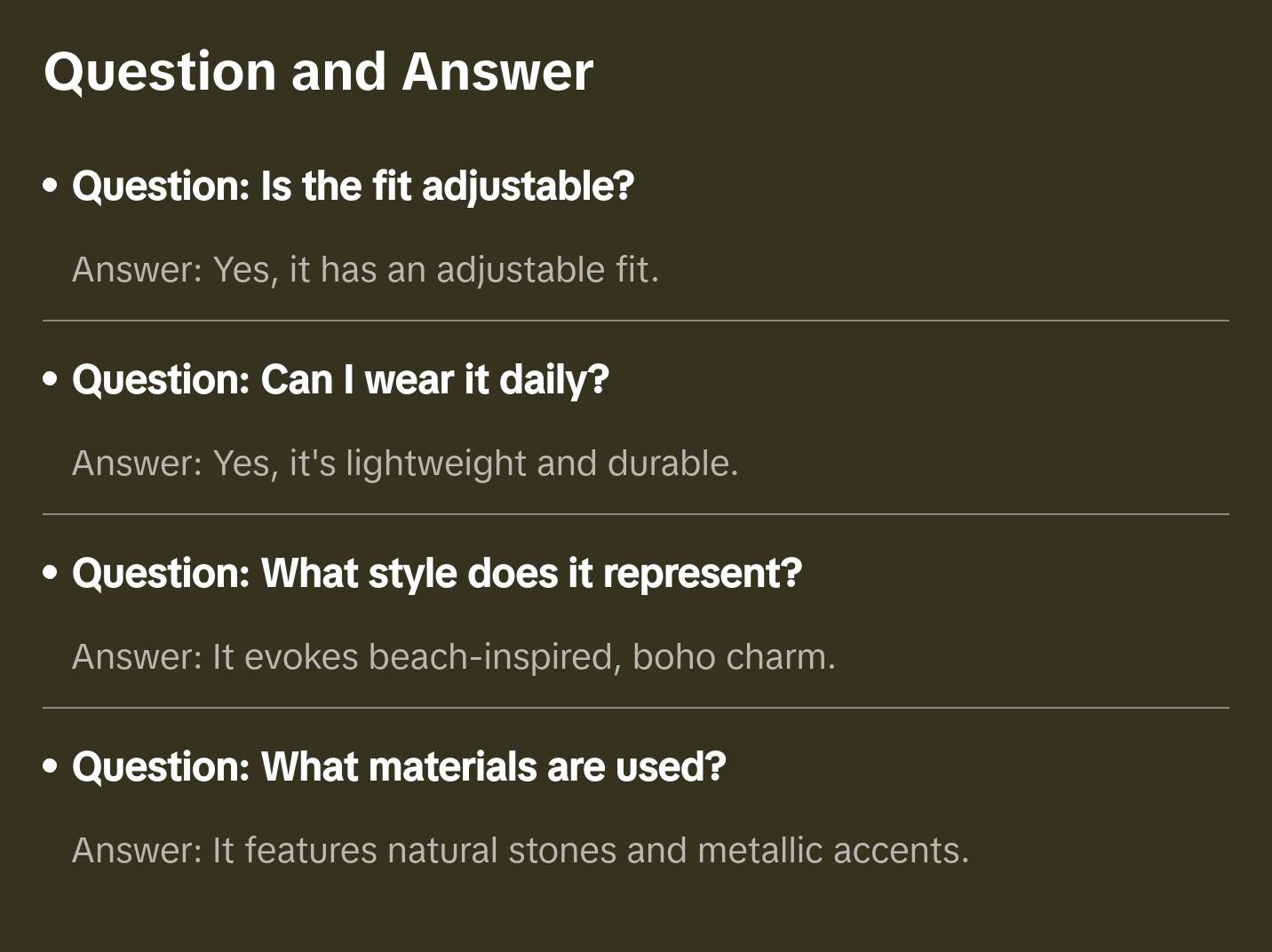Viewport: 1272px width, 952px height.
Task: Expand the "What style does it represent?" question
Action: pyautogui.click(x=436, y=574)
